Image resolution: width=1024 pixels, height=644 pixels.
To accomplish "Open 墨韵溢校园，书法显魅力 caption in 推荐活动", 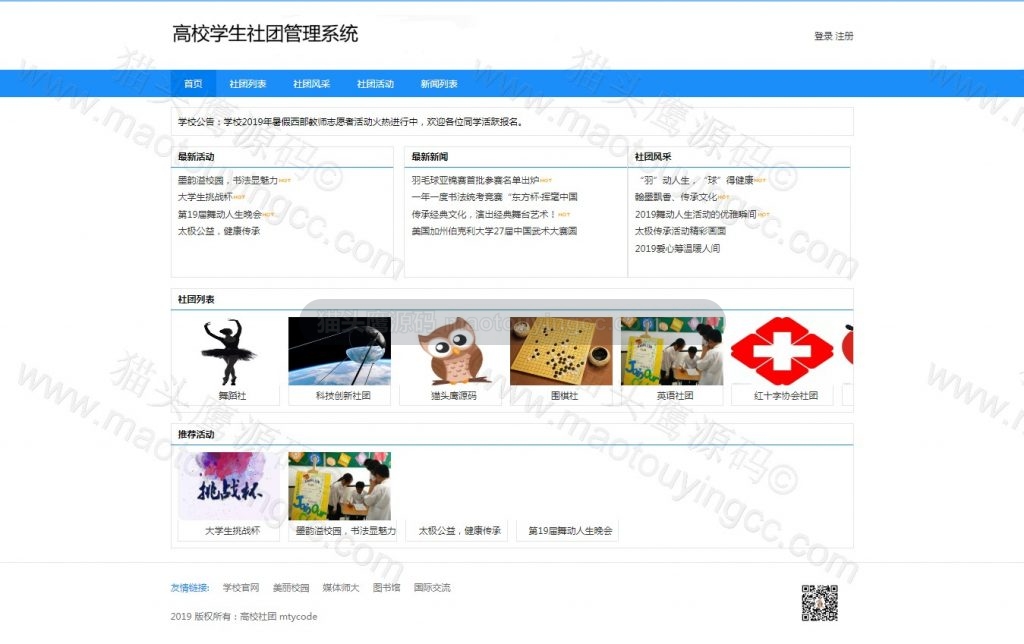I will [x=345, y=531].
